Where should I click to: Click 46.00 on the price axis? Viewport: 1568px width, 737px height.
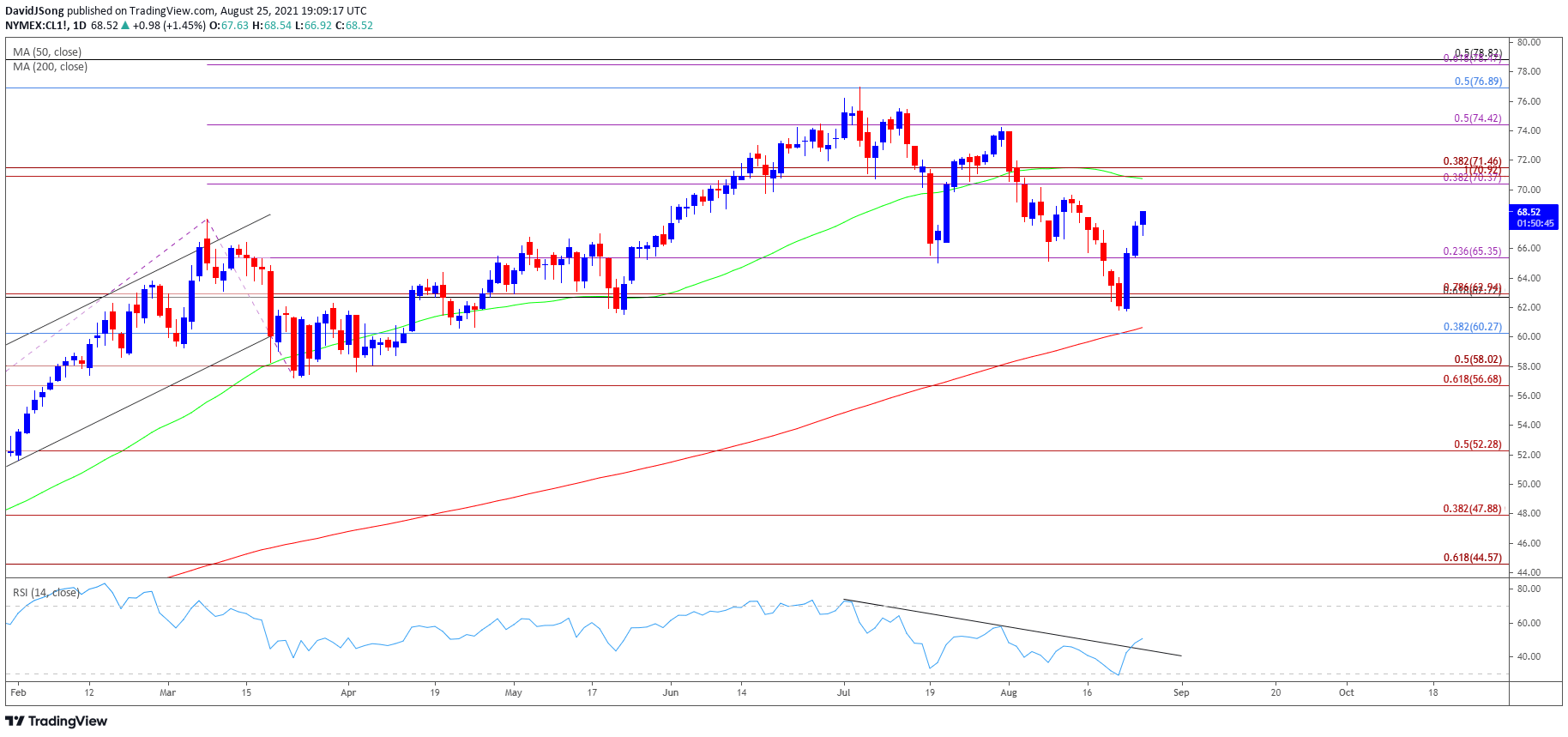pos(1529,543)
